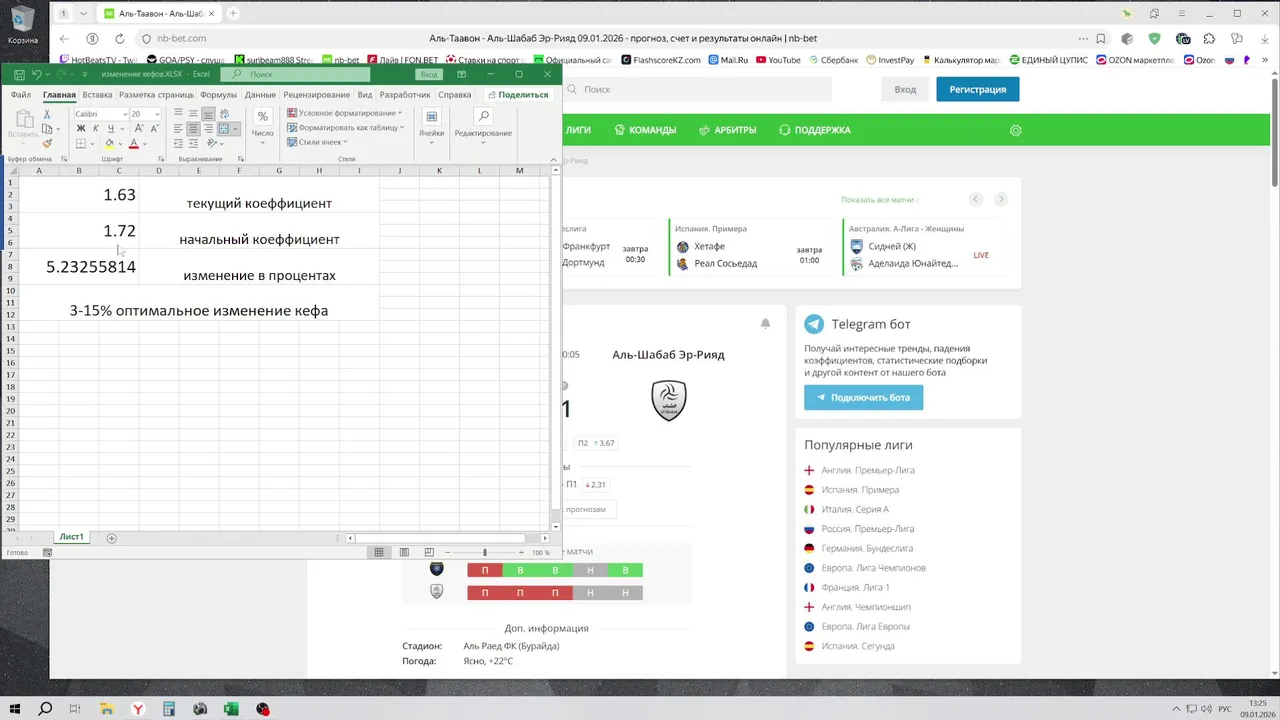Click Merge and Center cells button
The image size is (1280, 720).
(224, 128)
